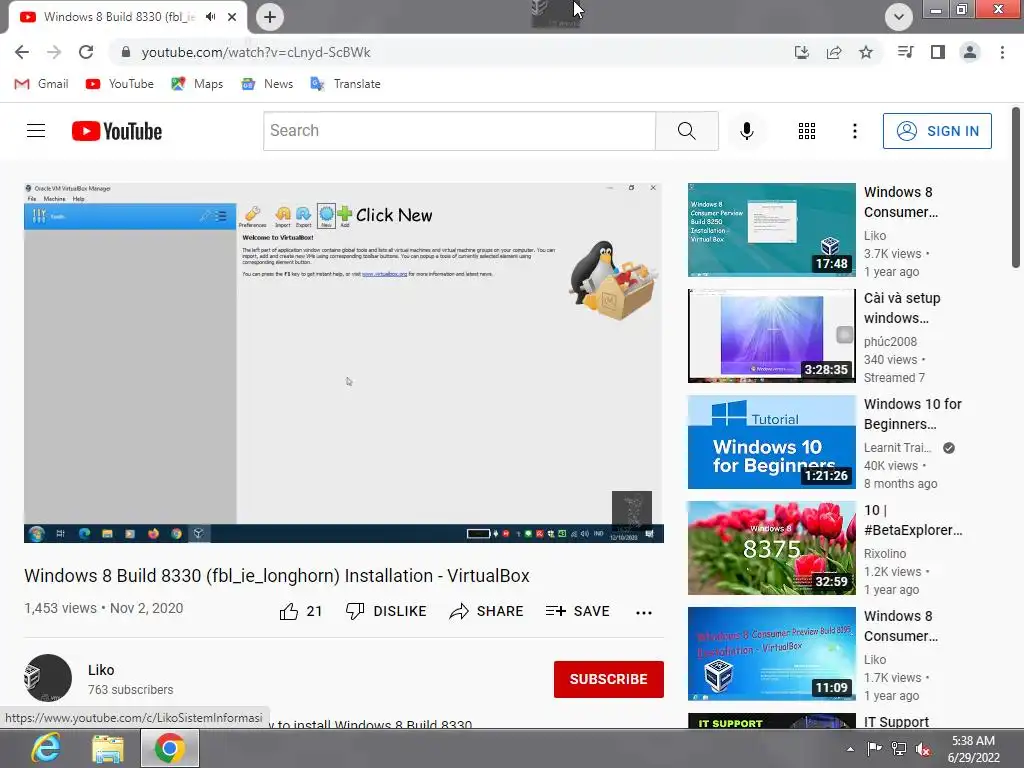Click the address bar URL
Image resolution: width=1024 pixels, height=768 pixels.
tap(256, 52)
